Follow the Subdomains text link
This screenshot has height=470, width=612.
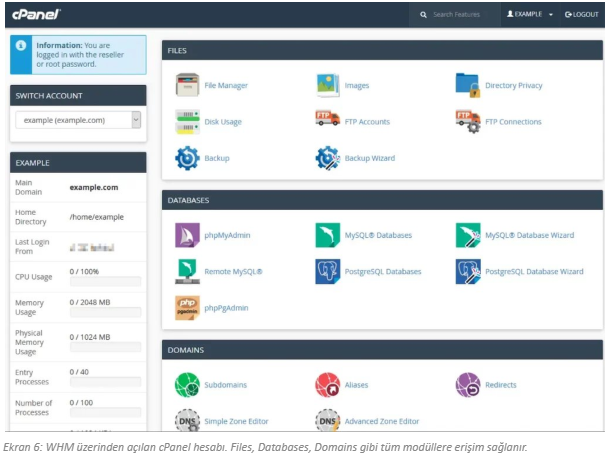pos(226,385)
